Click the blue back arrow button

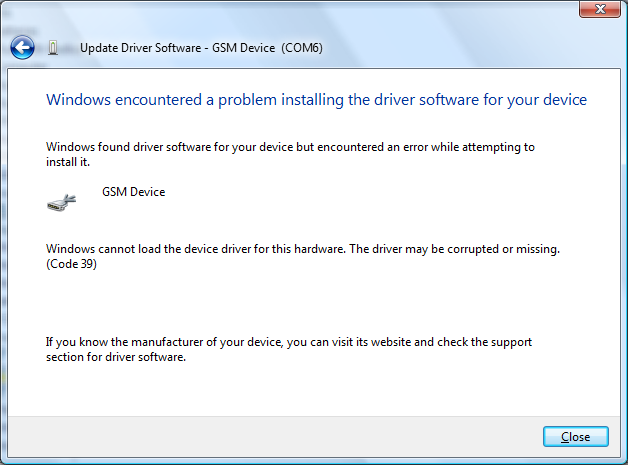23,47
